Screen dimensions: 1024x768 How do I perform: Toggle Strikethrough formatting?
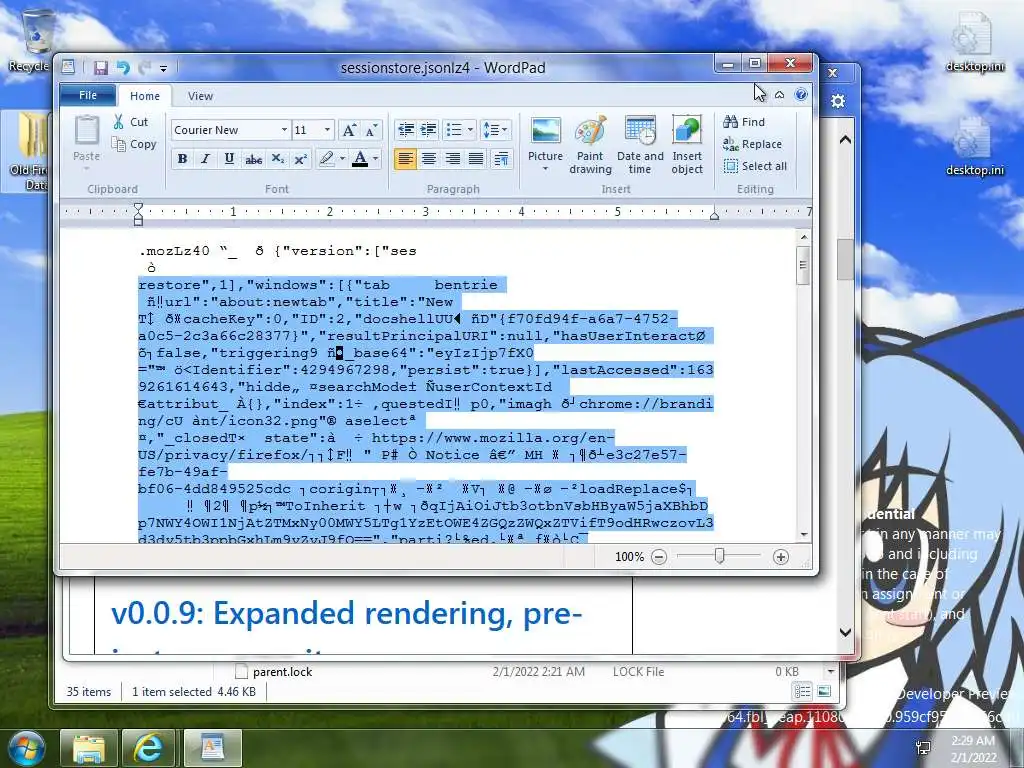pos(253,159)
